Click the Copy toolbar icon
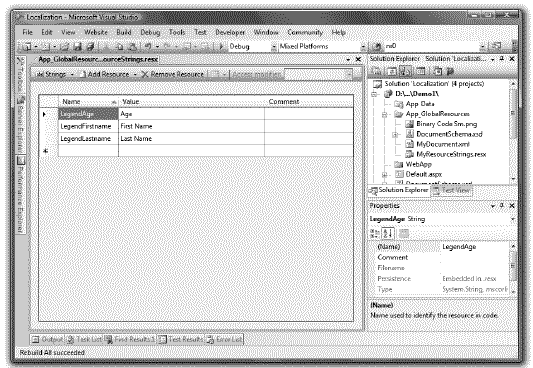 pos(119,47)
